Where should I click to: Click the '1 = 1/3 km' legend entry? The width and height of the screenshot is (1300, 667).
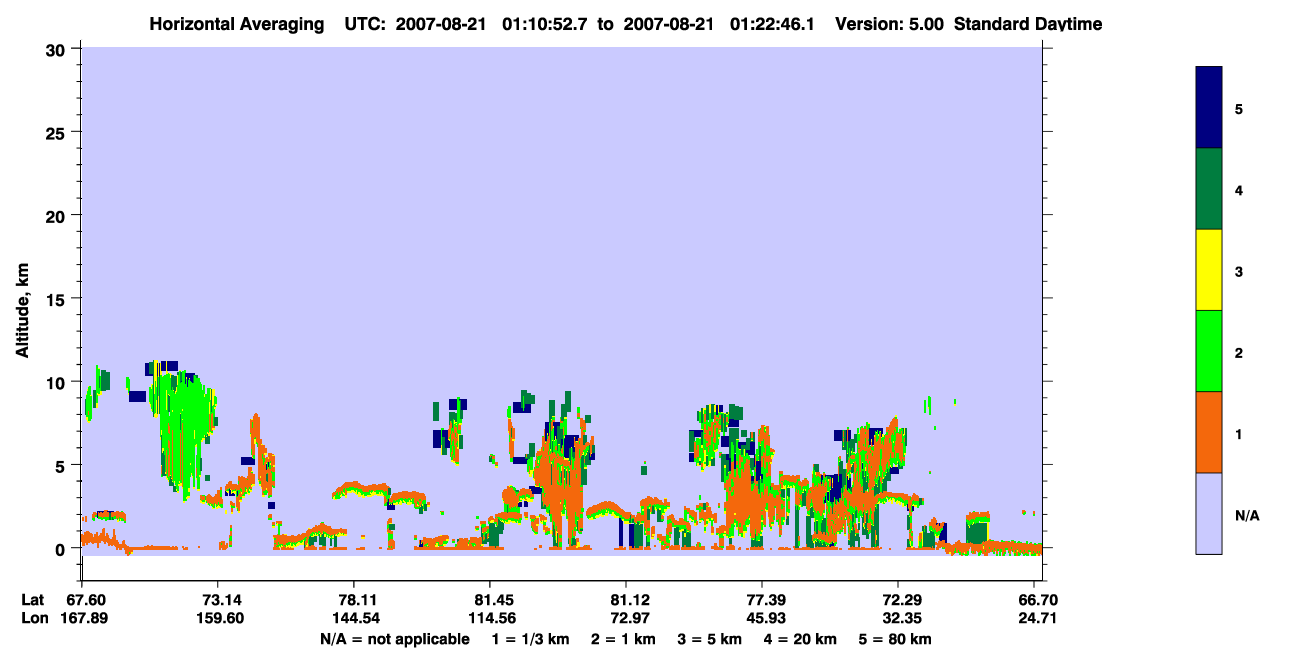[533, 639]
